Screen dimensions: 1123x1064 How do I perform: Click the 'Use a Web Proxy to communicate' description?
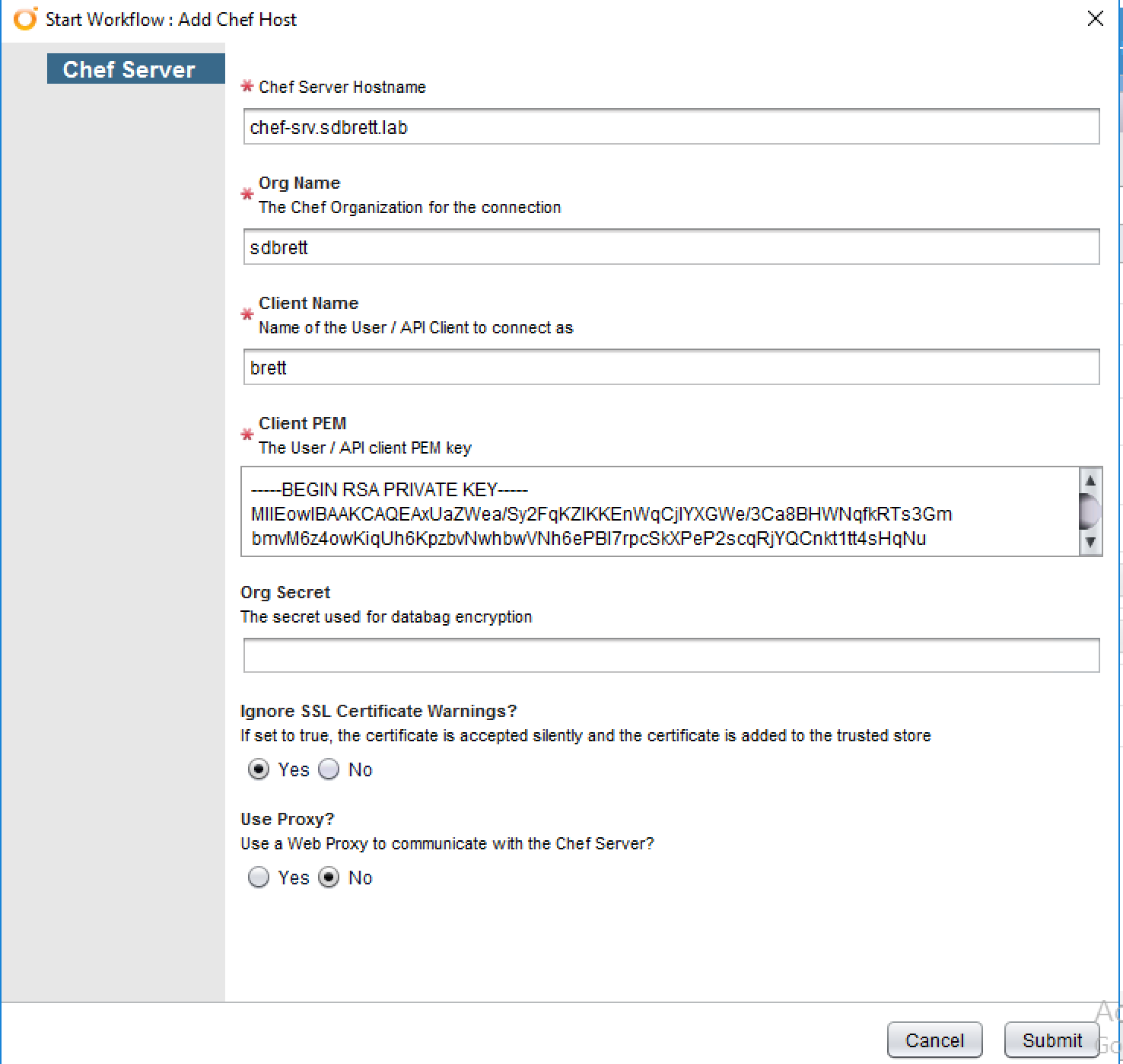(x=447, y=843)
